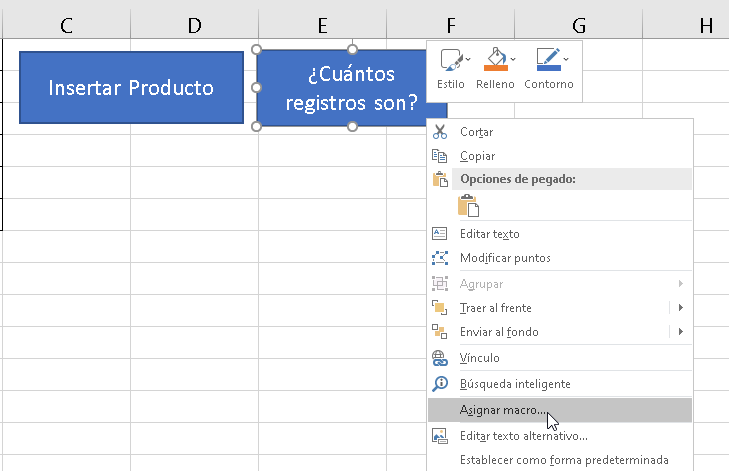729x471 pixels.
Task: Open the Estilo dropdown arrow
Action: click(x=468, y=60)
